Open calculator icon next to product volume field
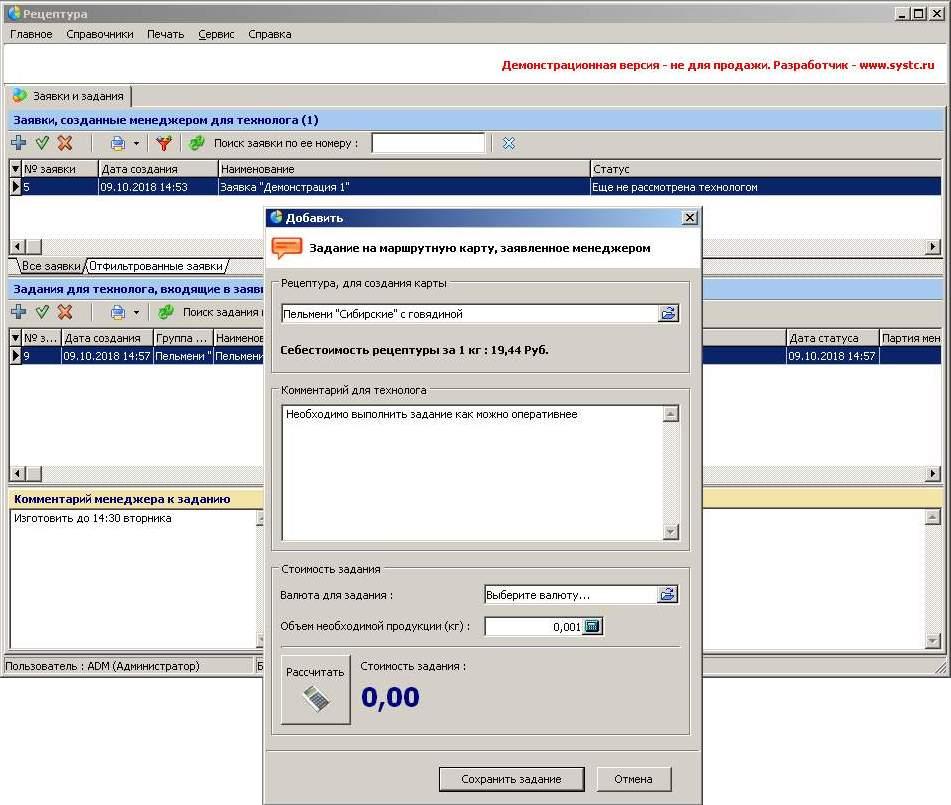951x805 pixels. coord(592,627)
